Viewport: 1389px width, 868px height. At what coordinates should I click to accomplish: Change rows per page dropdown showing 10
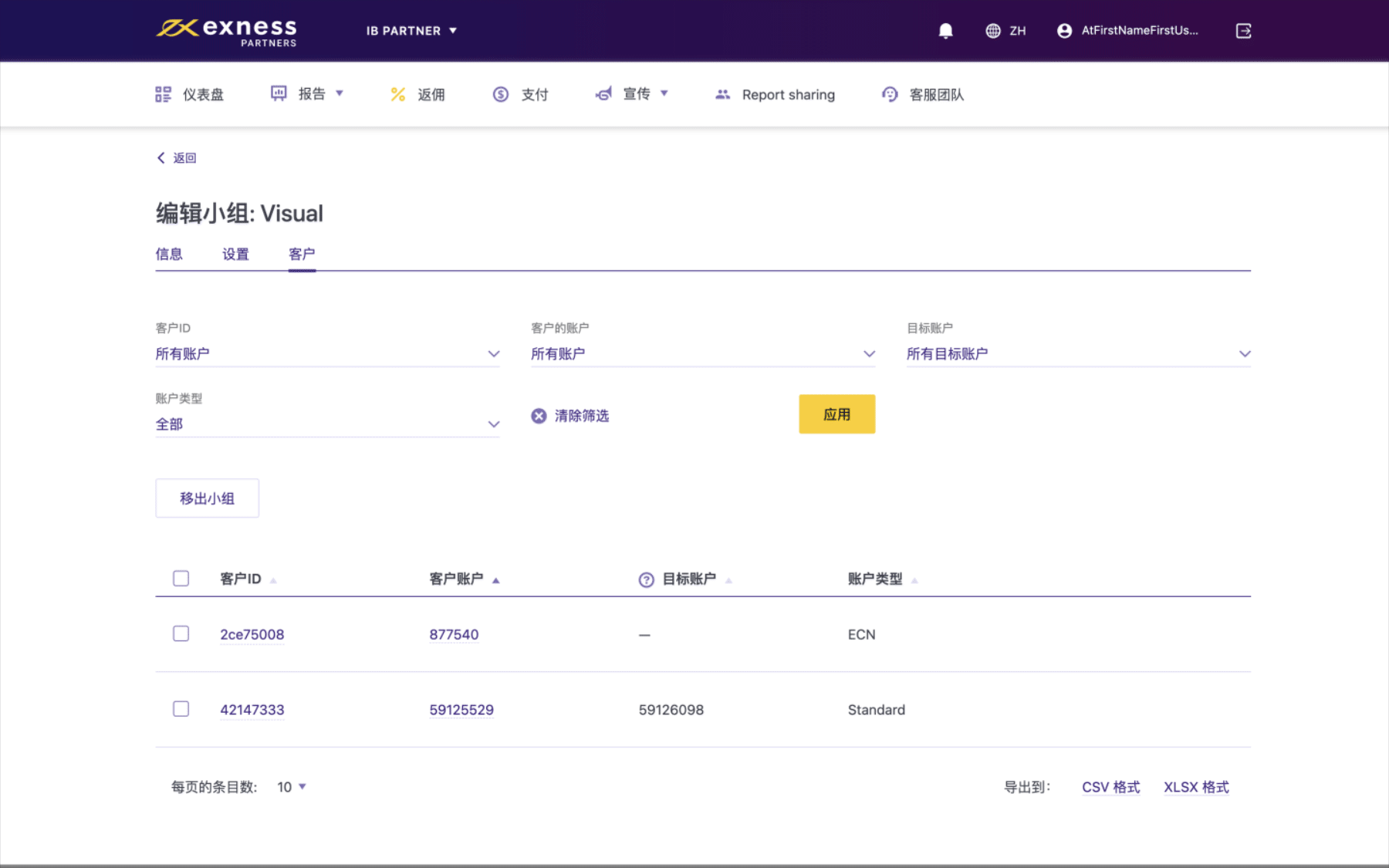tap(292, 787)
